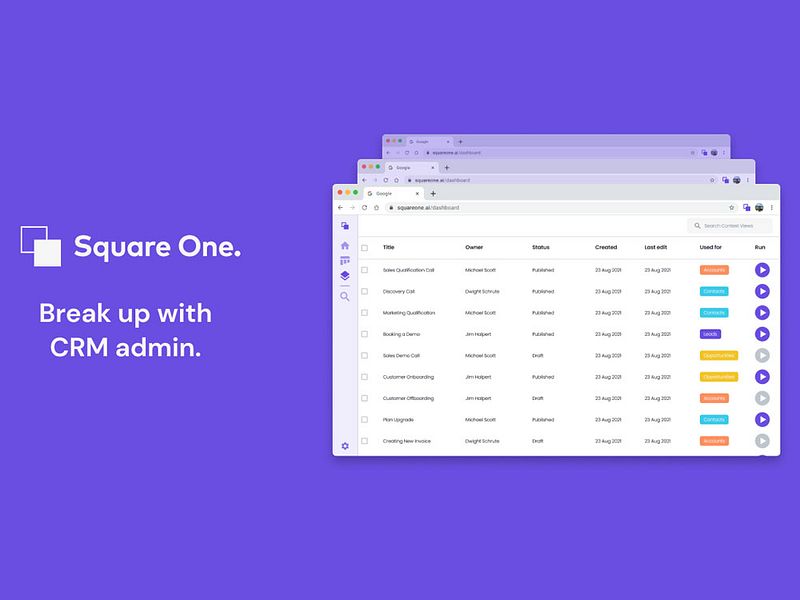Open new tab in rearmost browser window
The width and height of the screenshot is (800, 600).
tap(460, 142)
